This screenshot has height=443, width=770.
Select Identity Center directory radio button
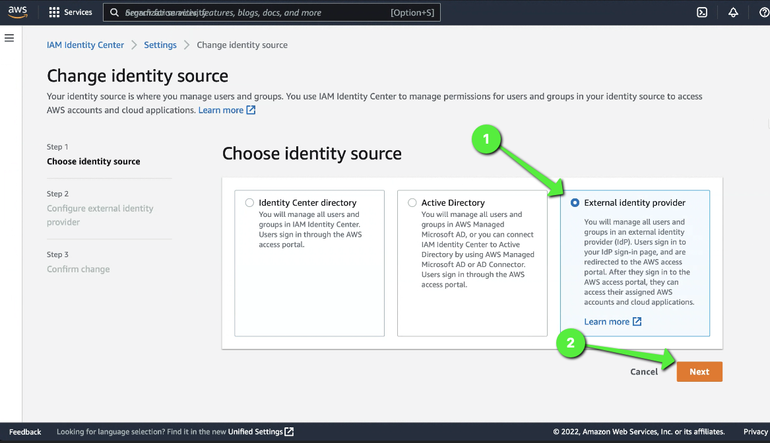pyautogui.click(x=249, y=202)
